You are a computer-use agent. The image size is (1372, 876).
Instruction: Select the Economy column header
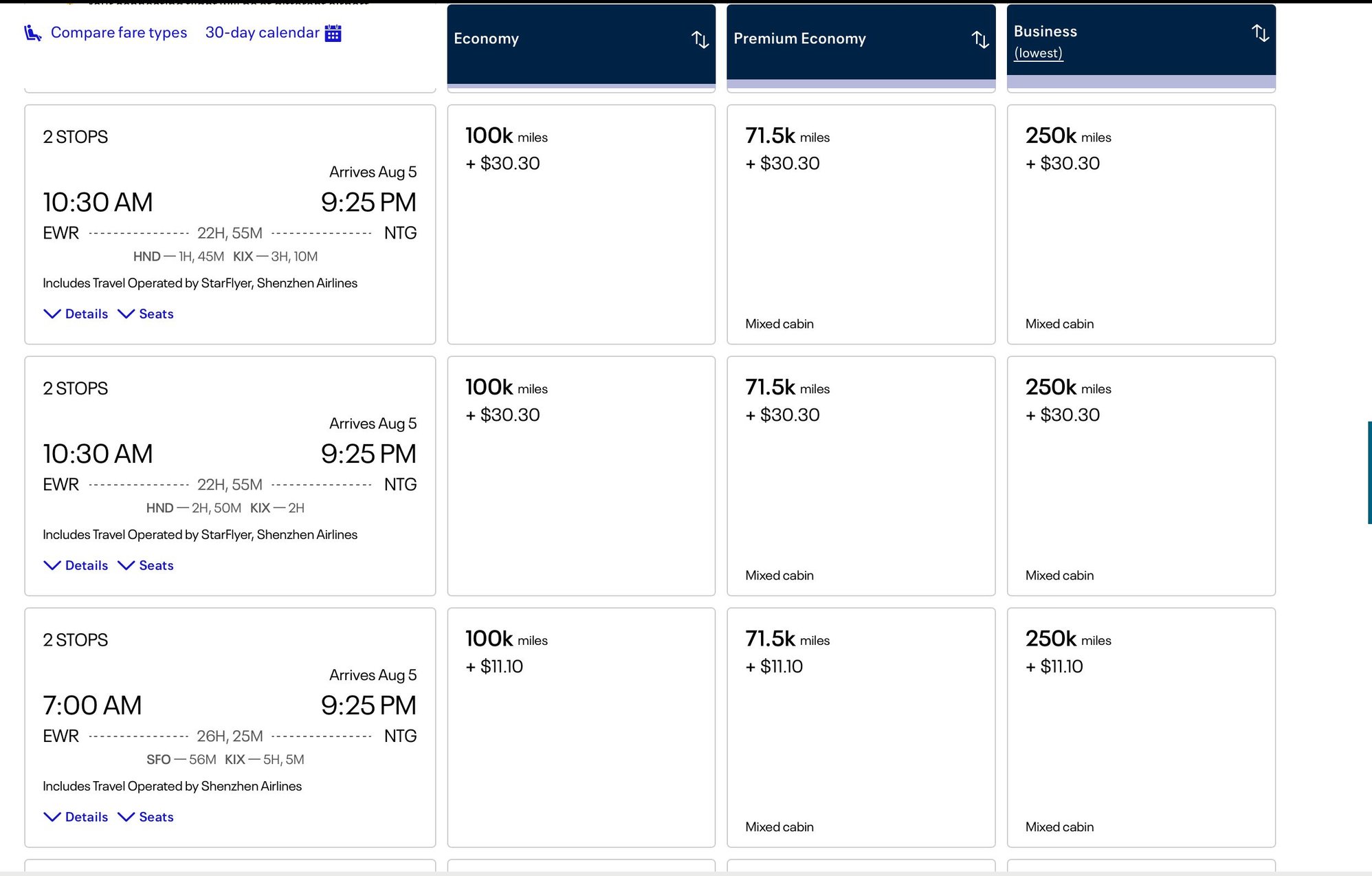[486, 39]
